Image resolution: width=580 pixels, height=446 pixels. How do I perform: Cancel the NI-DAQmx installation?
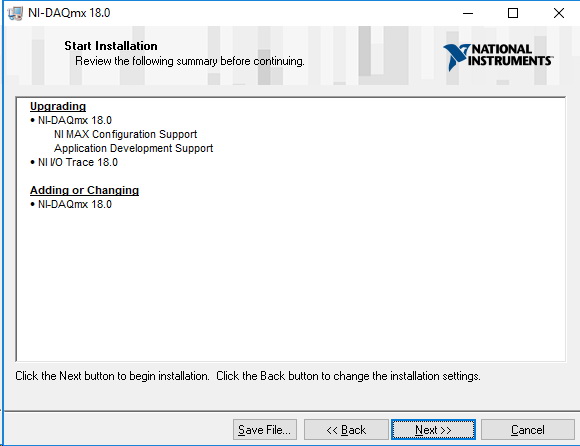(527, 430)
